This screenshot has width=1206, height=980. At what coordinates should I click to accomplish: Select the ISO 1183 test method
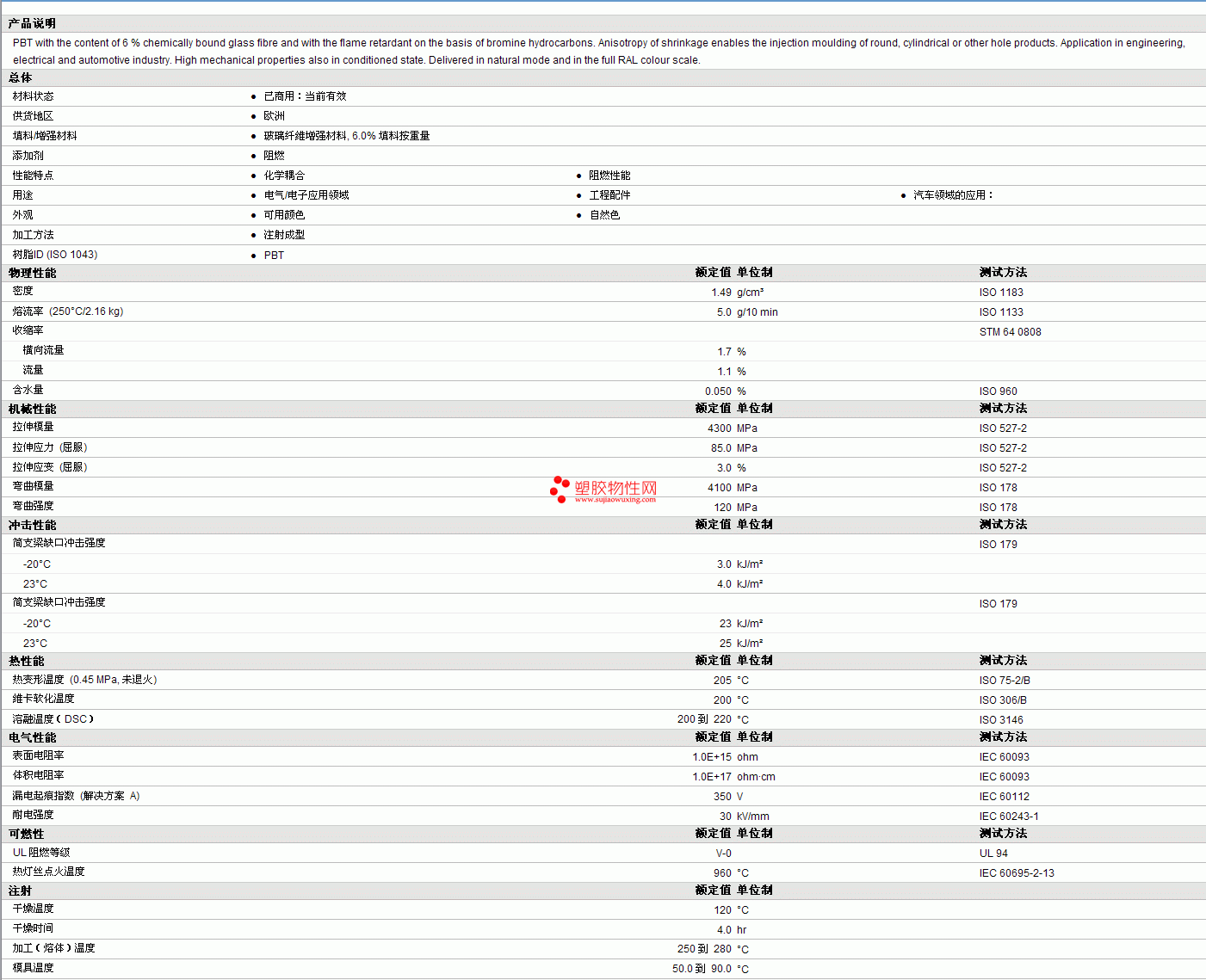click(1001, 293)
